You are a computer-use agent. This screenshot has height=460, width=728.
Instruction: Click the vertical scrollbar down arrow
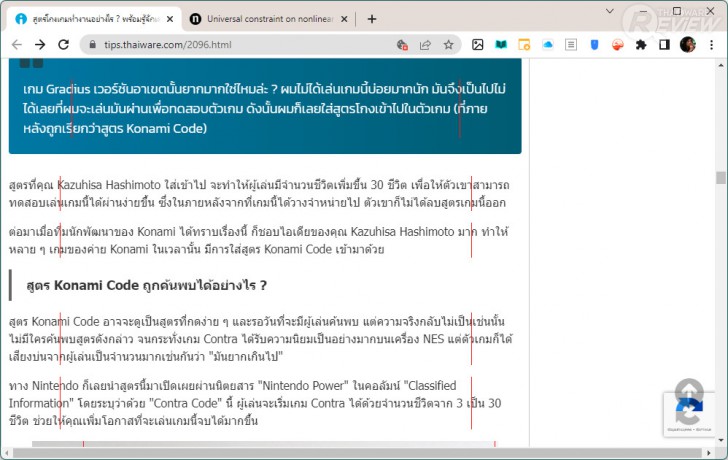721,440
